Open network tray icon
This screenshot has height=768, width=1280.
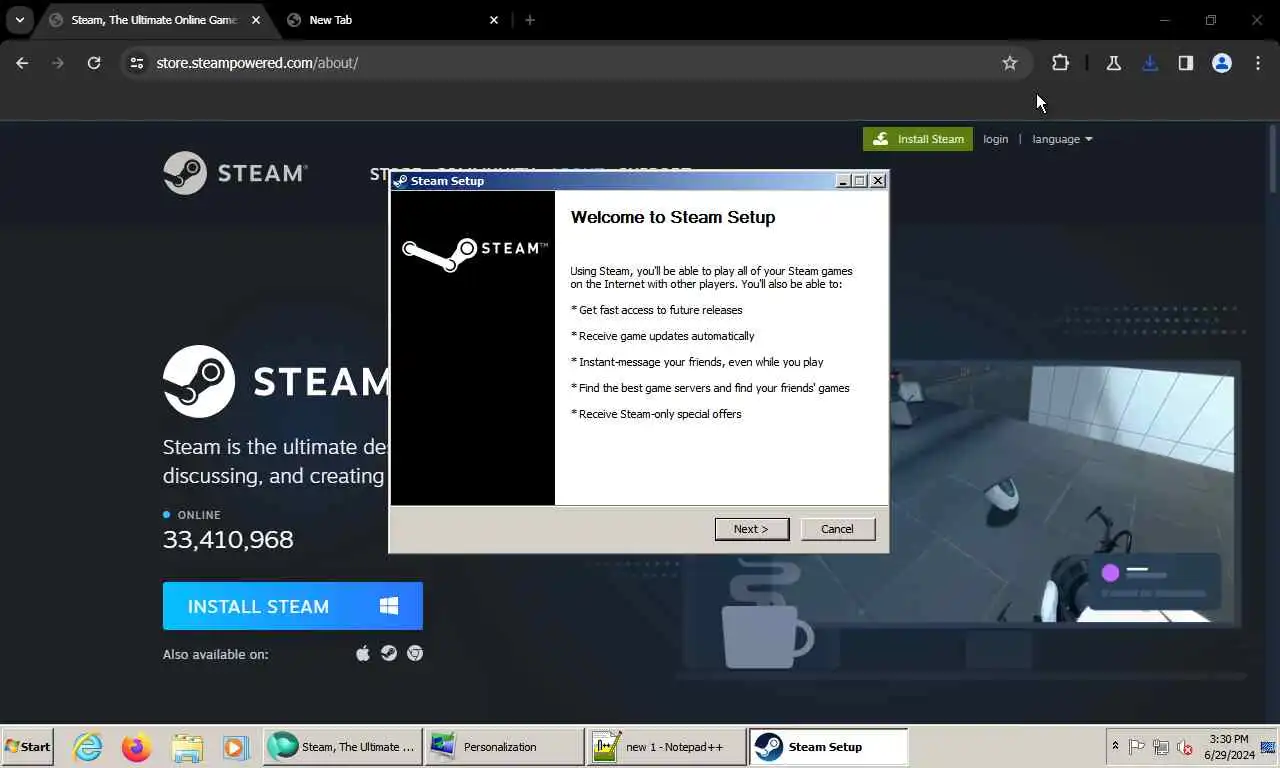(x=1161, y=747)
